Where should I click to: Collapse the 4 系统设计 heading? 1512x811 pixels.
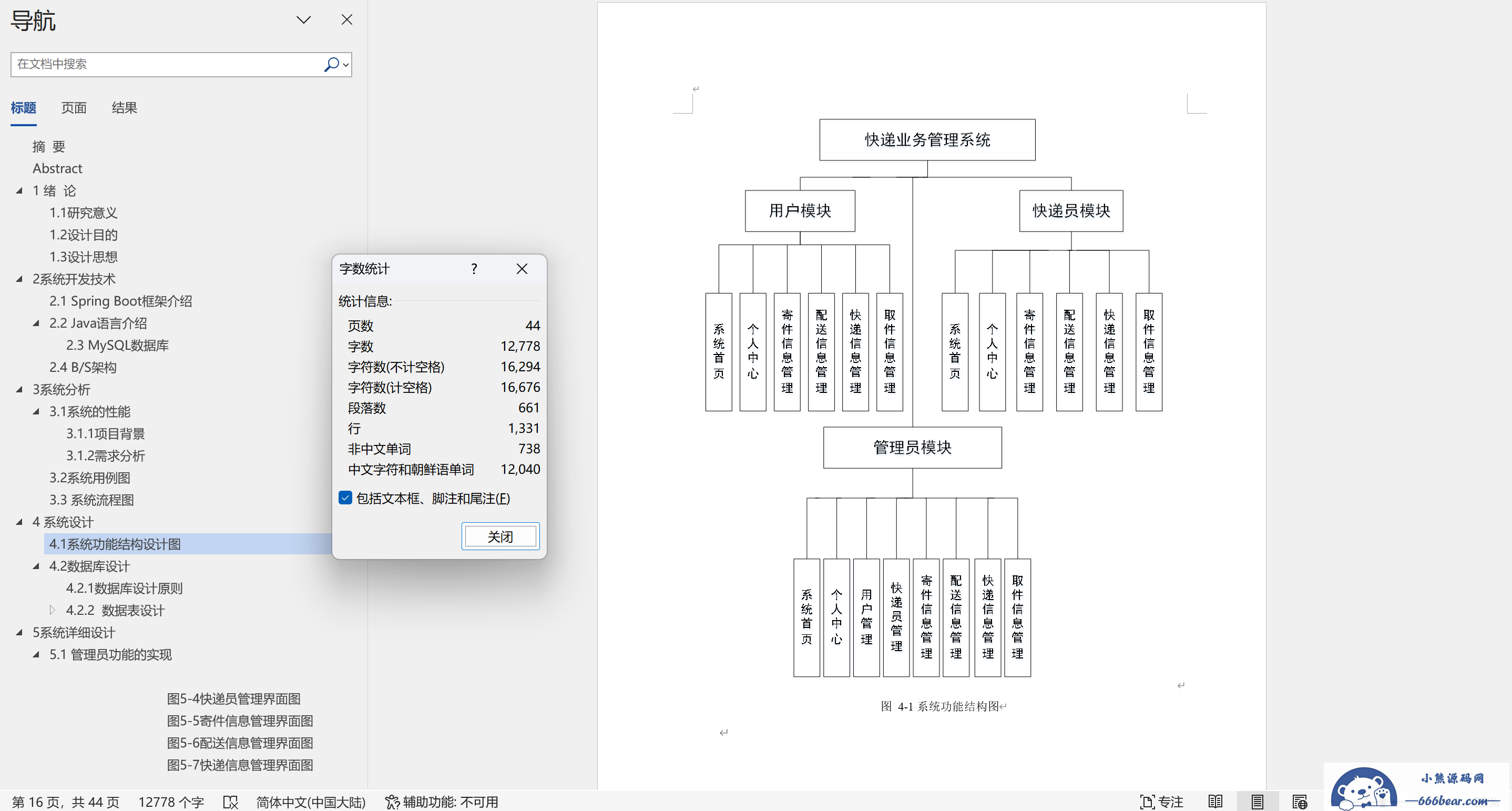(19, 522)
